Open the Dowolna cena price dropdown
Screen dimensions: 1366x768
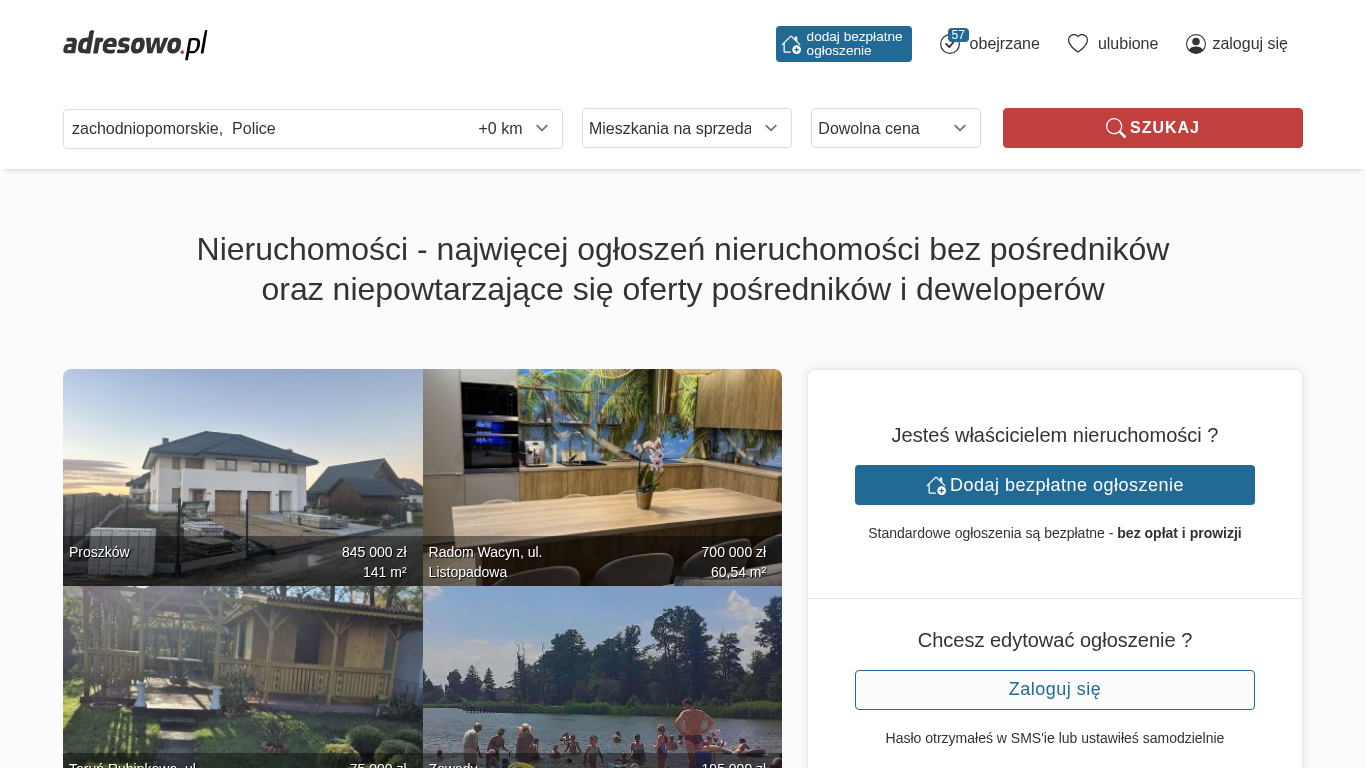(895, 128)
